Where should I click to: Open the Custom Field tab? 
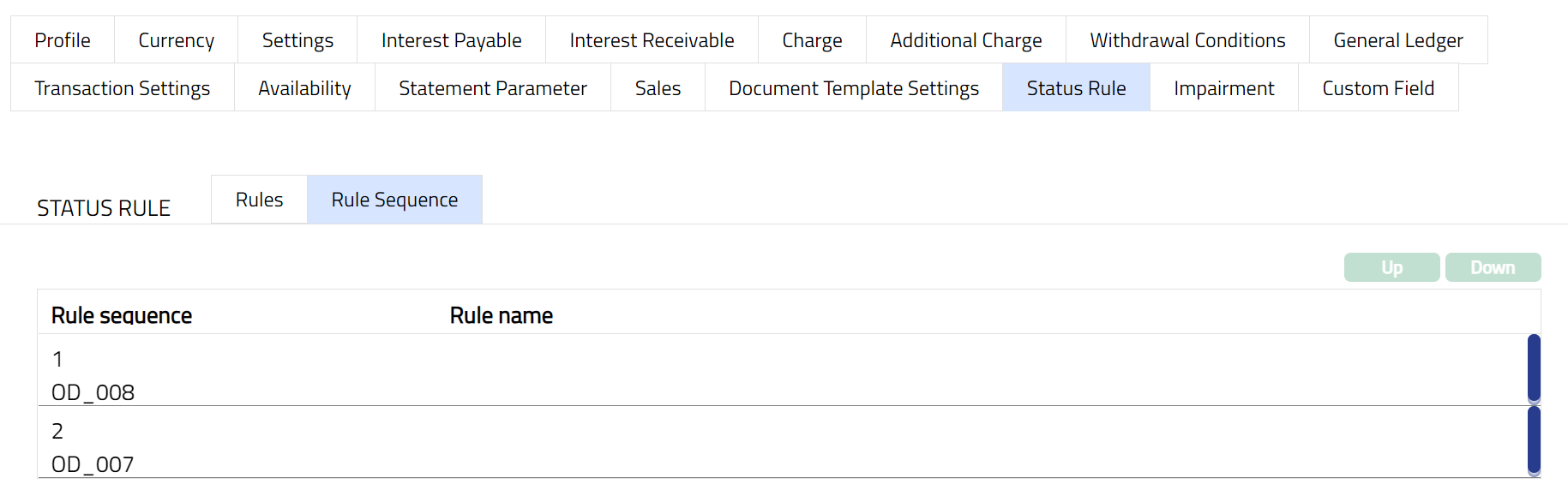[1378, 88]
